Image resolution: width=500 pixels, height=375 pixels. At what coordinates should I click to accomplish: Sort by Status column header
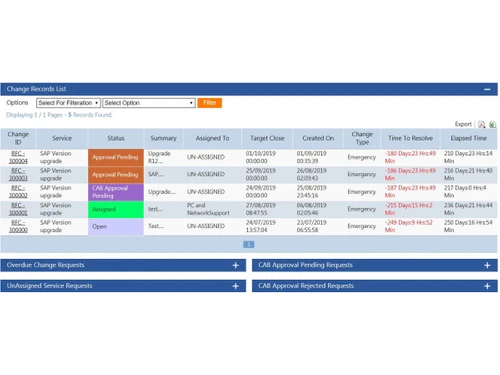click(116, 138)
